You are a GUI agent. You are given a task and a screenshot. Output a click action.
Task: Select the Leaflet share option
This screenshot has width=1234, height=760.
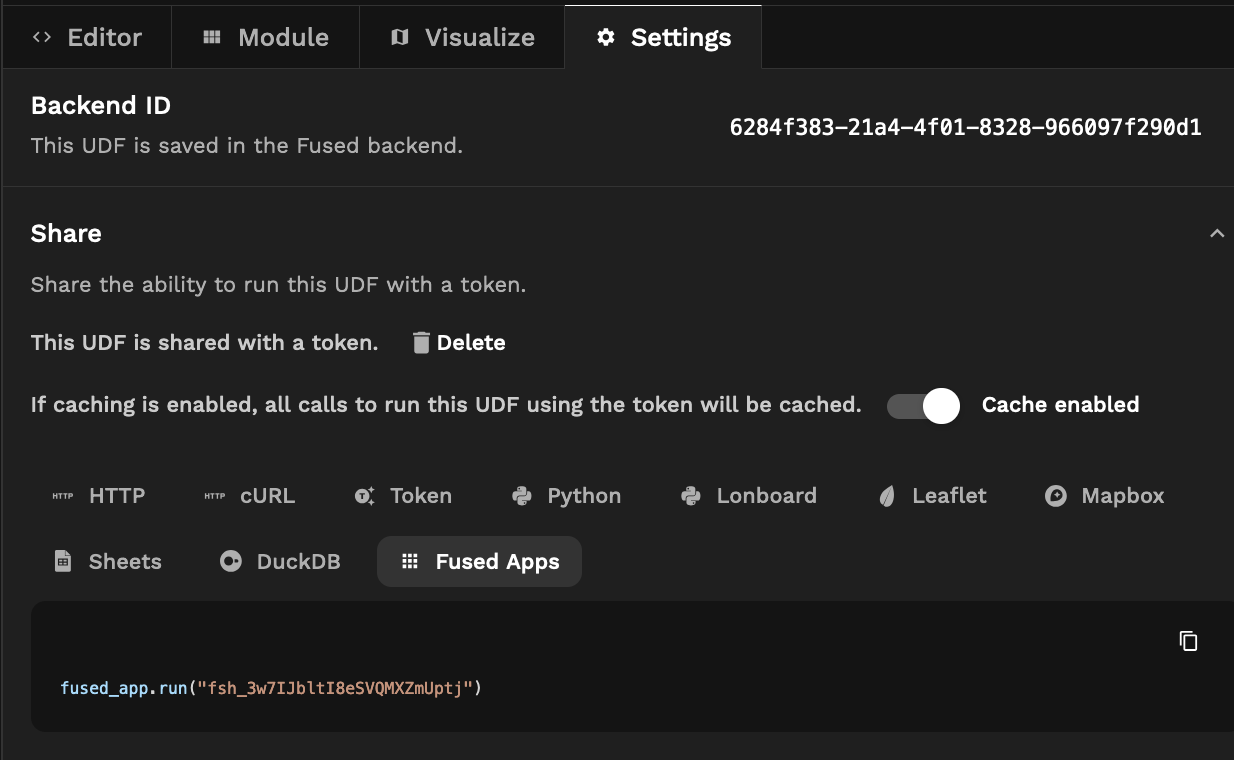point(932,496)
